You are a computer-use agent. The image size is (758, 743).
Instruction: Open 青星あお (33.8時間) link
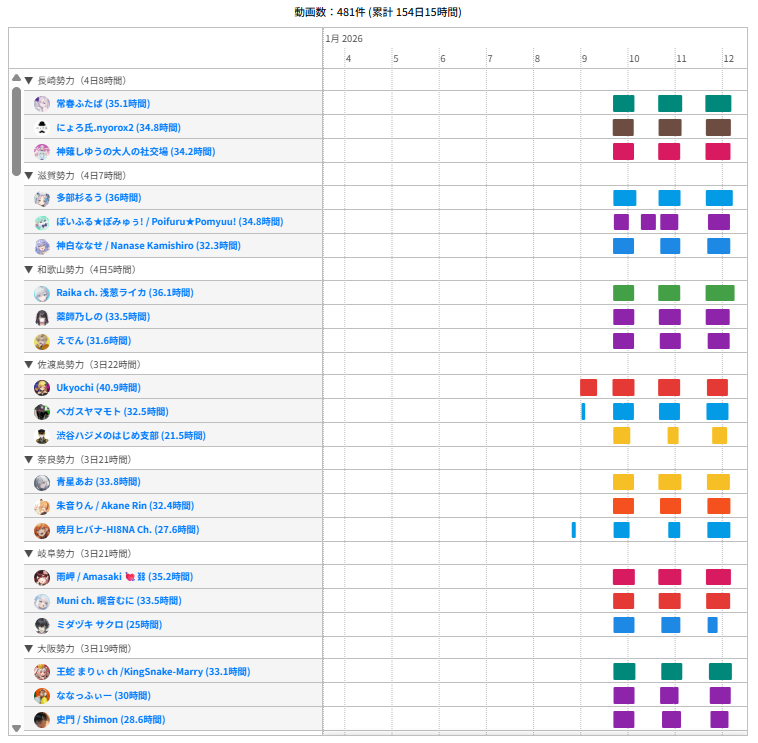pyautogui.click(x=98, y=481)
